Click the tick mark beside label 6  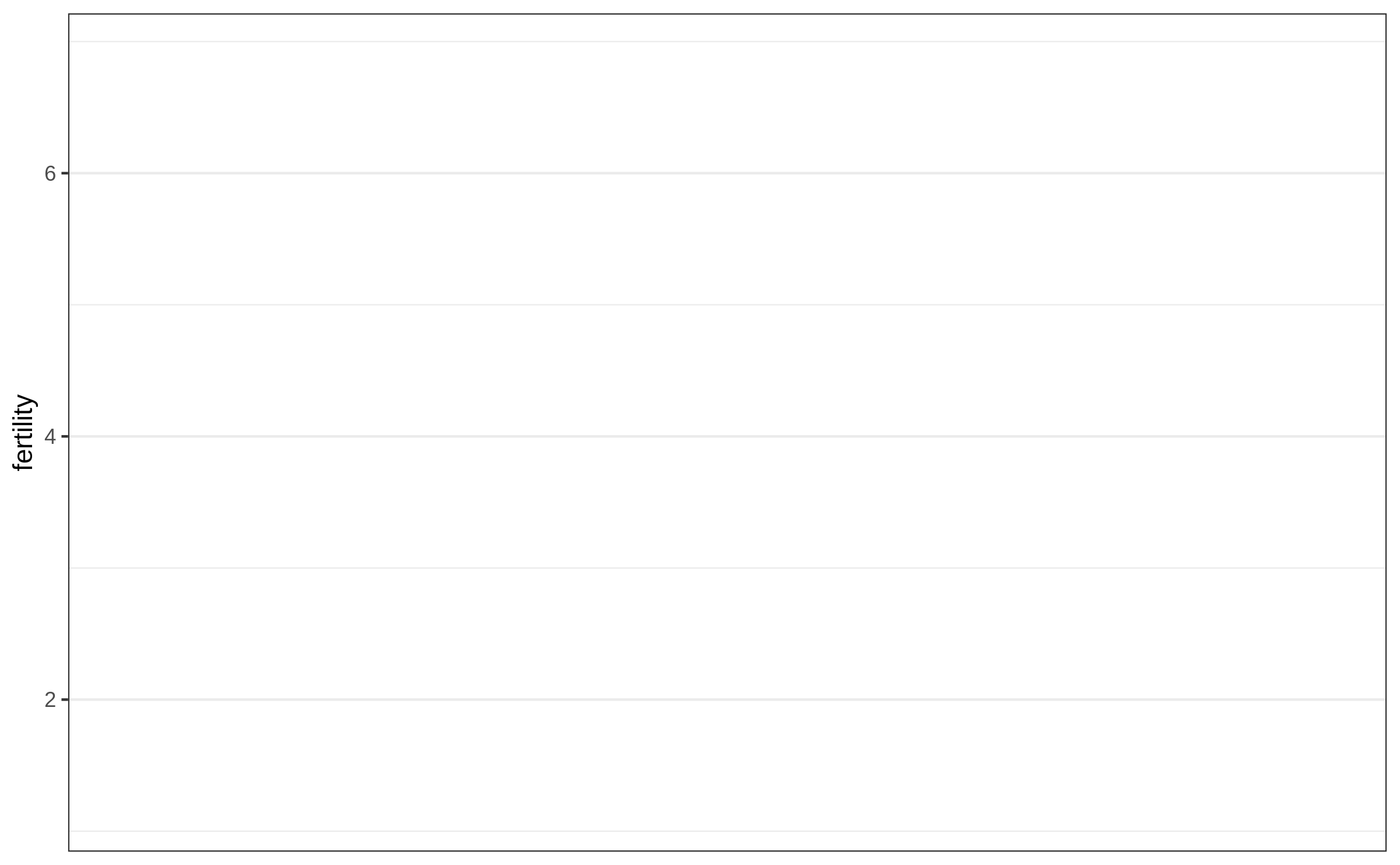pos(65,173)
